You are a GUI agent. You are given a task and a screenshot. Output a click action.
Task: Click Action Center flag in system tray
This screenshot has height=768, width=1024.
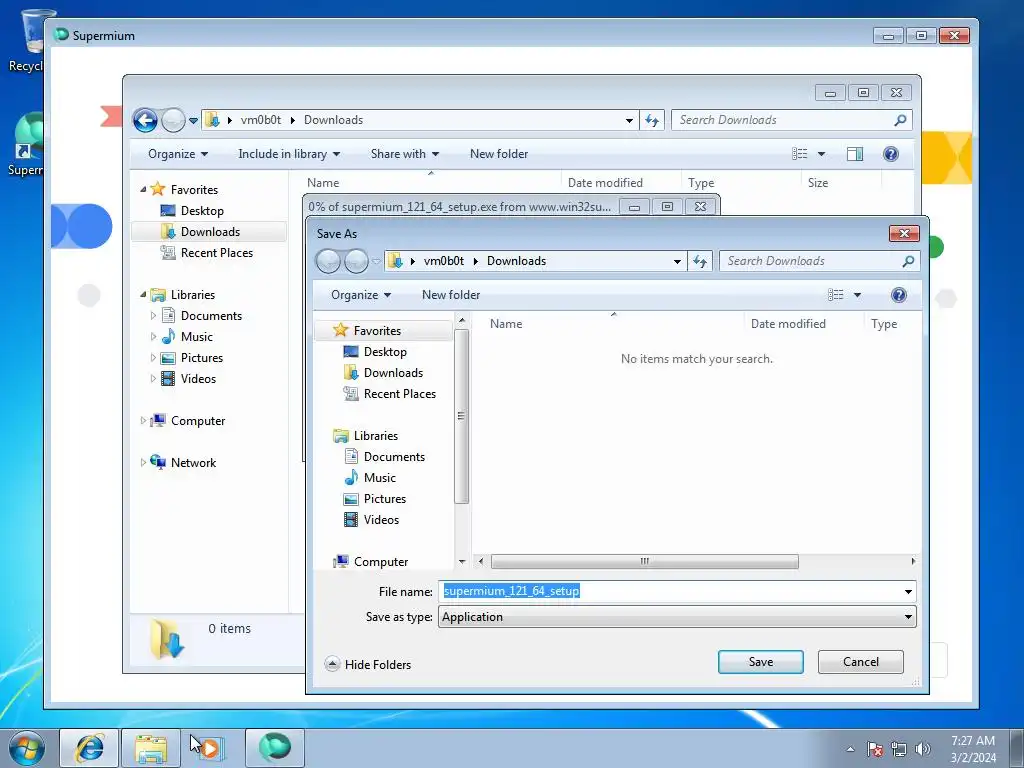(874, 749)
